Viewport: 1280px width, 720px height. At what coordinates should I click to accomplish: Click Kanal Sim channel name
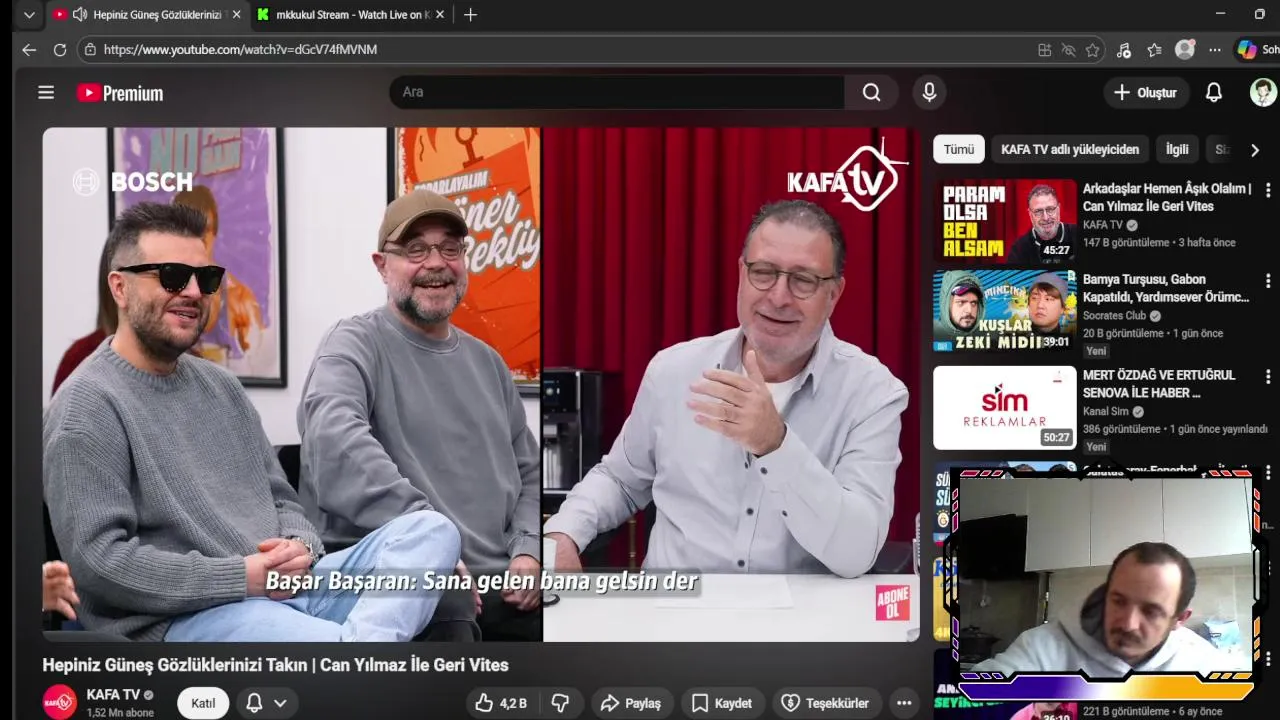pos(1105,411)
